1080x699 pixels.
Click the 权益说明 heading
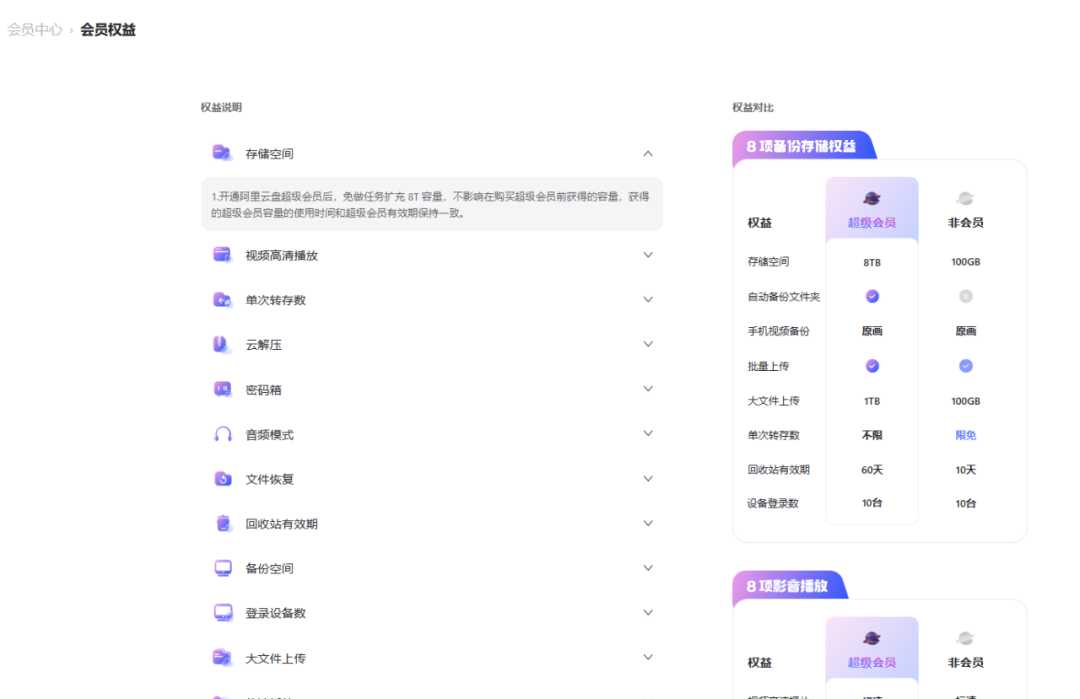point(221,107)
